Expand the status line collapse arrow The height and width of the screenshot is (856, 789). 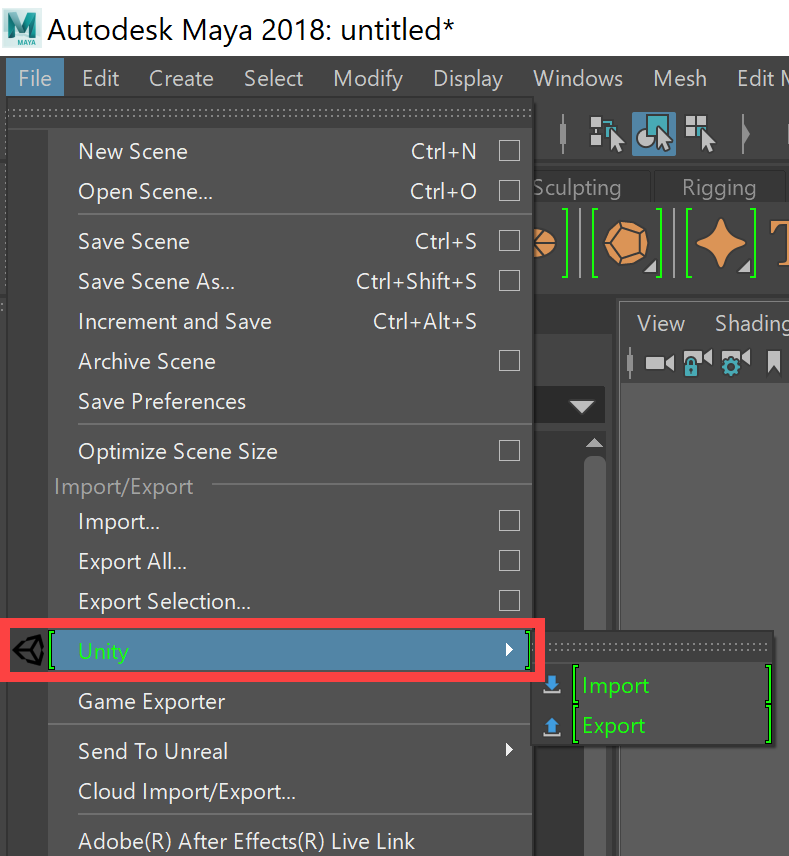pos(745,134)
